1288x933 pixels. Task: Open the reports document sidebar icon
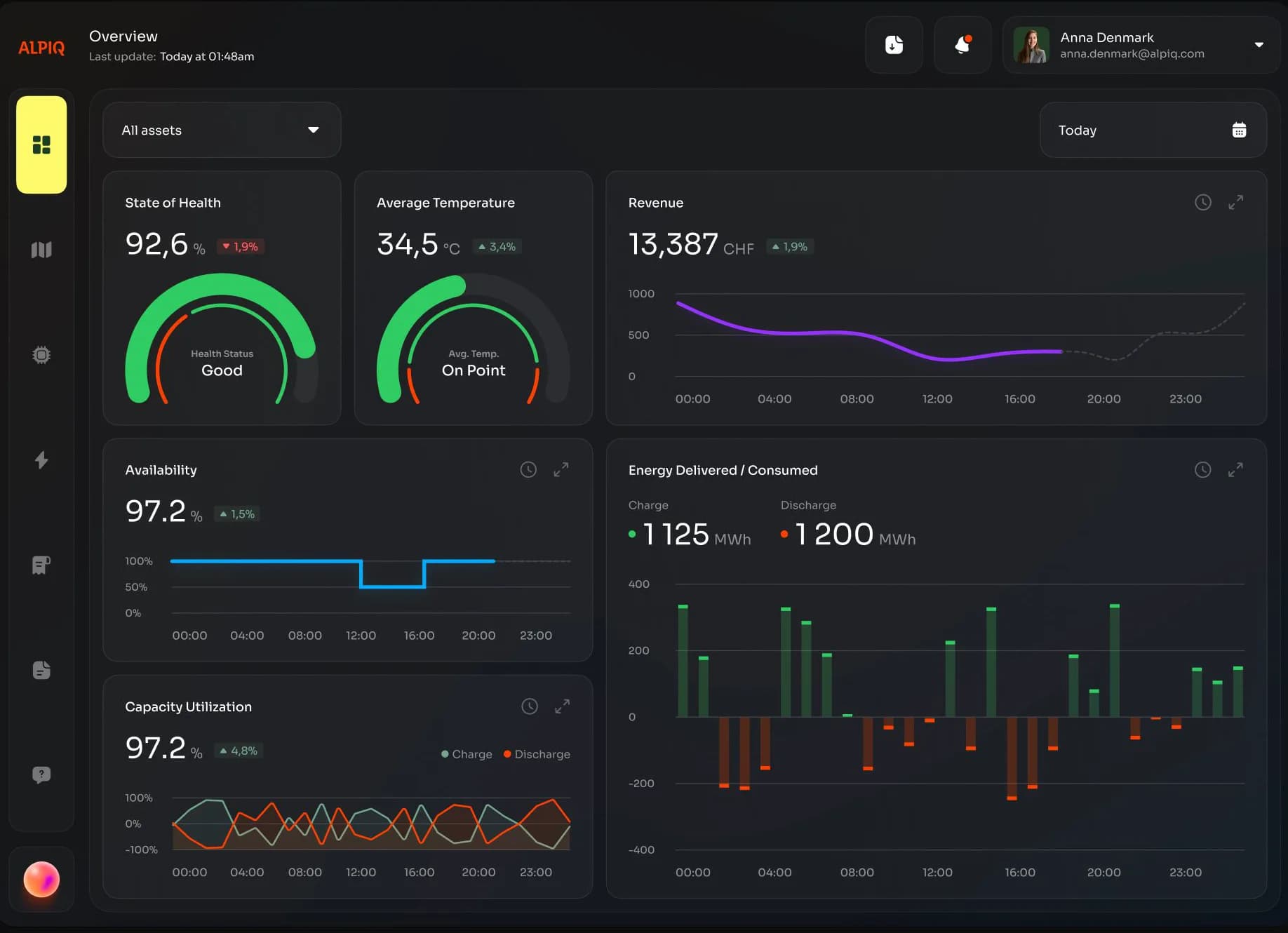tap(41, 670)
